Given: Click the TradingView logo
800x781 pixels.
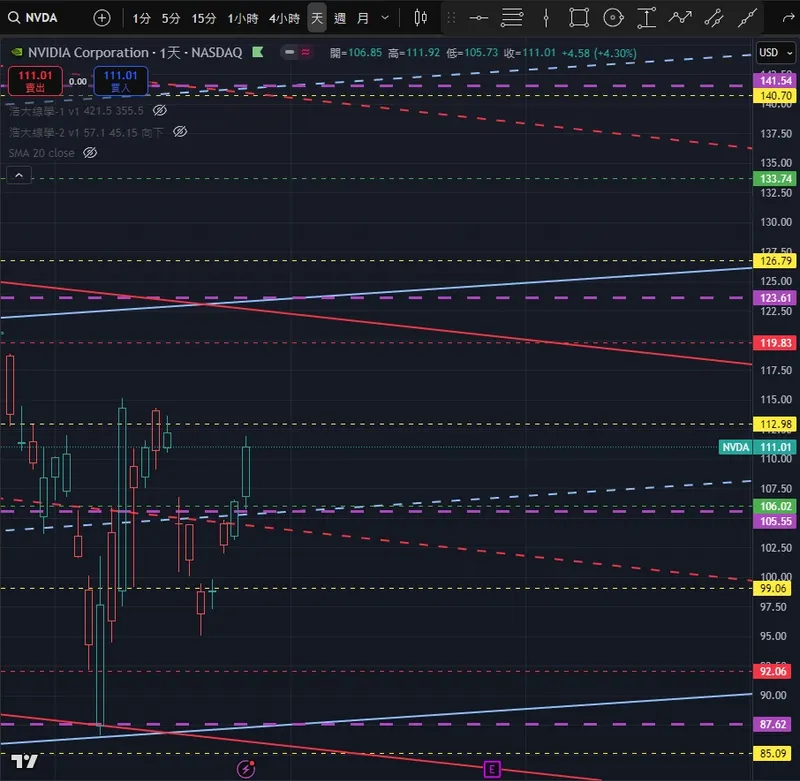Looking at the screenshot, I should pyautogui.click(x=24, y=762).
